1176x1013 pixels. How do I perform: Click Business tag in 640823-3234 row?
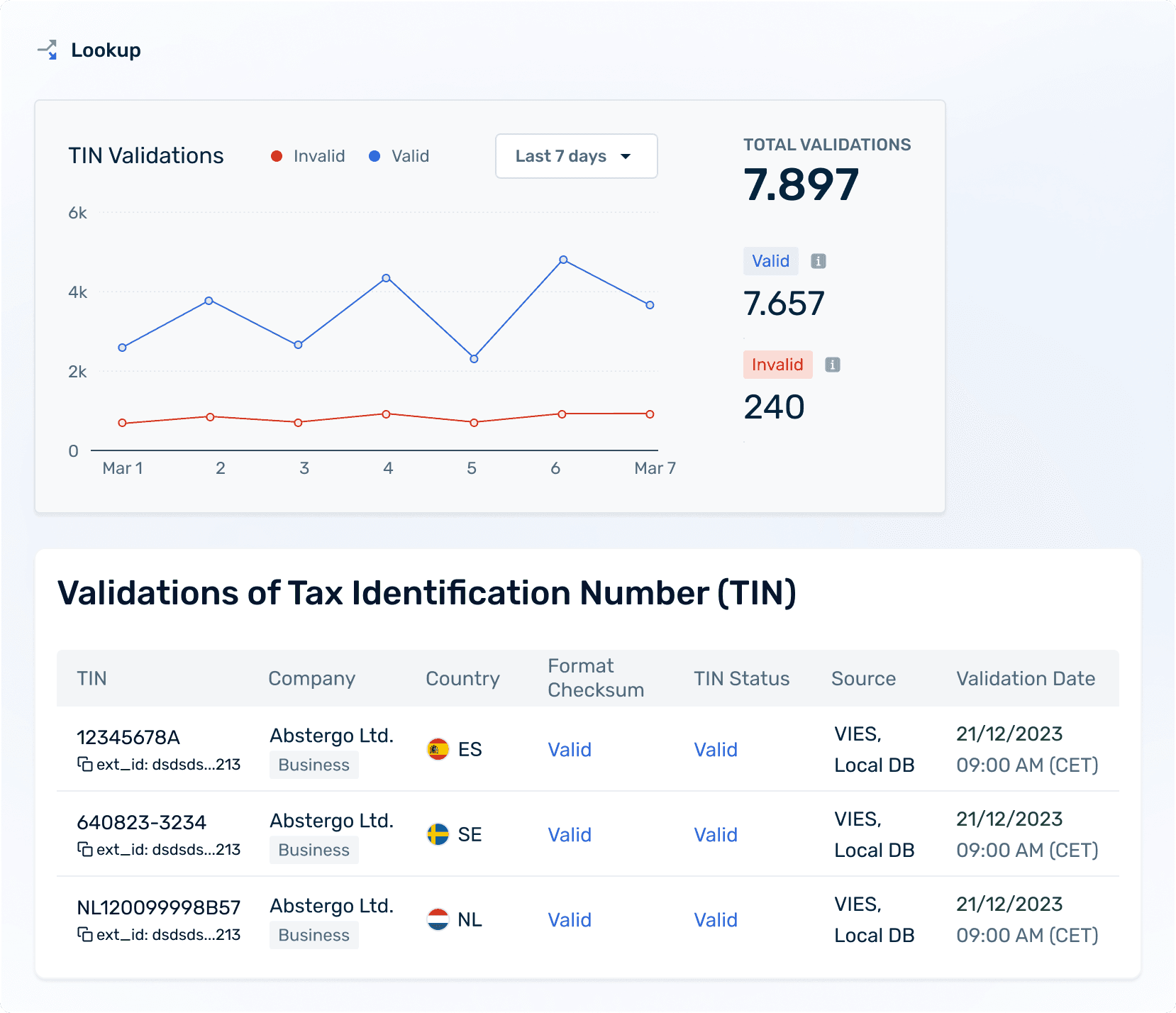[314, 850]
